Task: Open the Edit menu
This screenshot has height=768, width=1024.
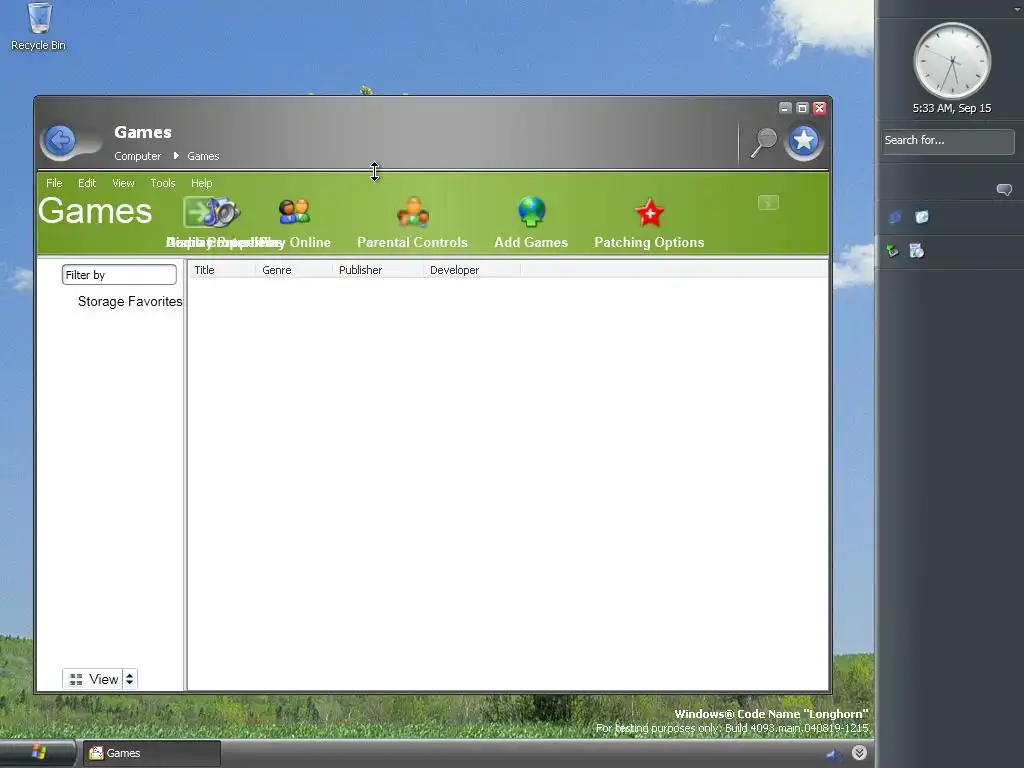Action: [87, 184]
